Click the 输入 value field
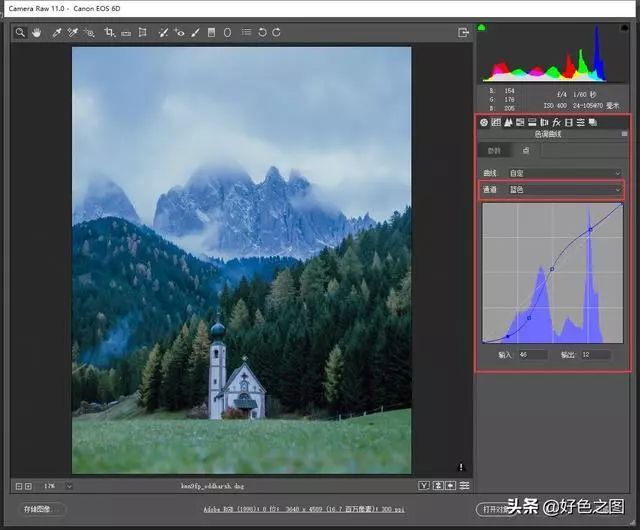640x530 pixels. [532, 354]
